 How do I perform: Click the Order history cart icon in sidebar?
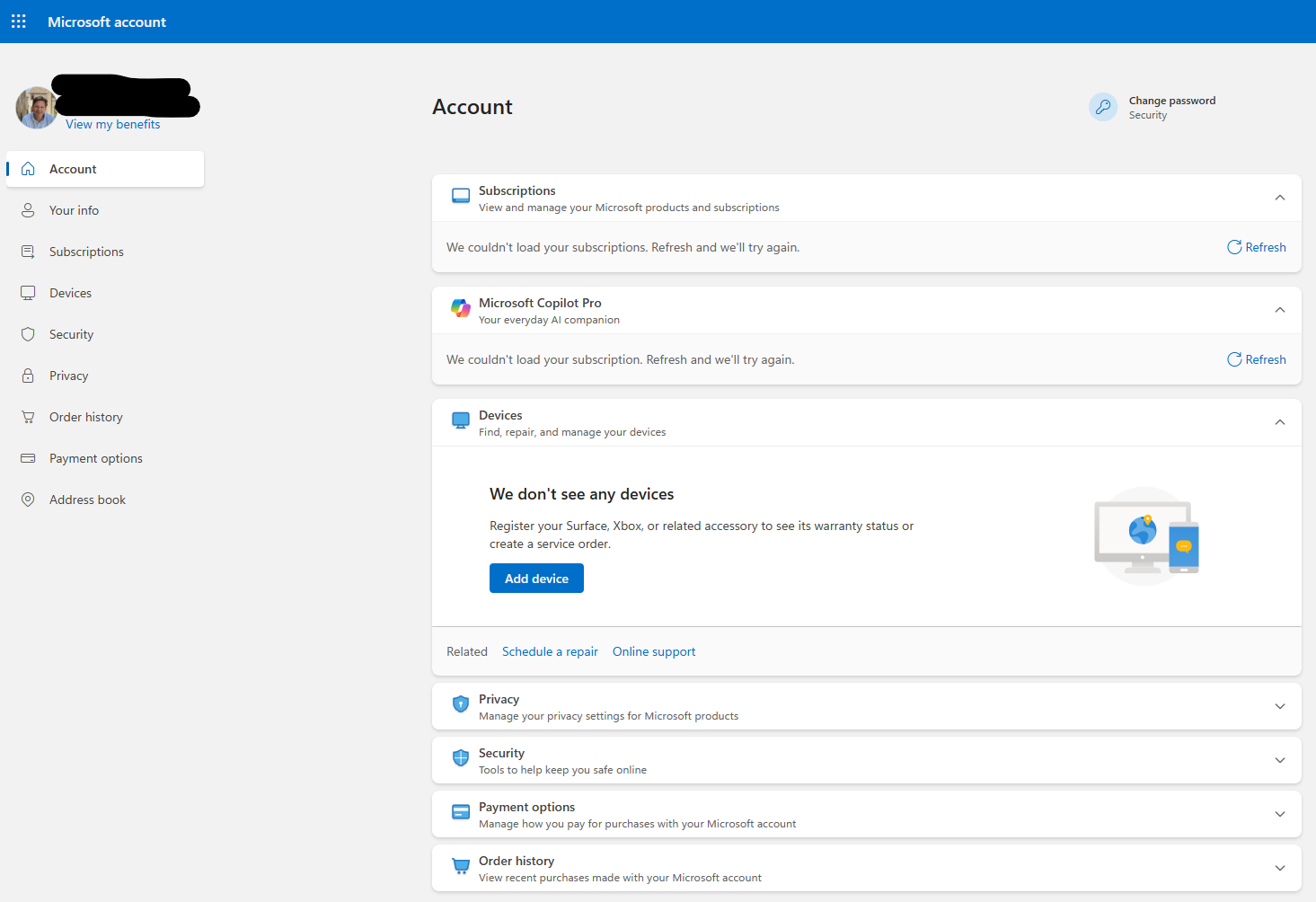tap(28, 417)
